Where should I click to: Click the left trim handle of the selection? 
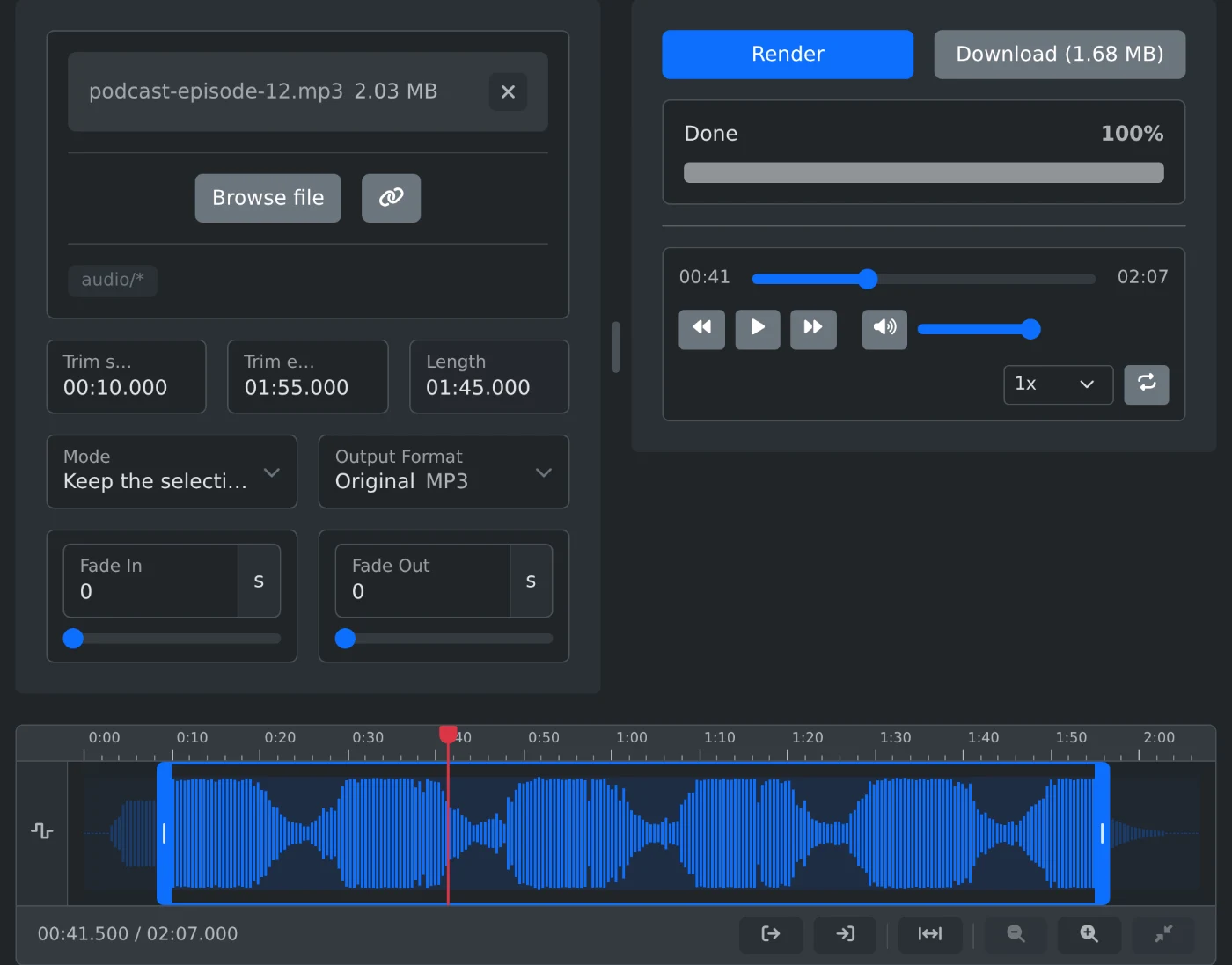coord(165,833)
